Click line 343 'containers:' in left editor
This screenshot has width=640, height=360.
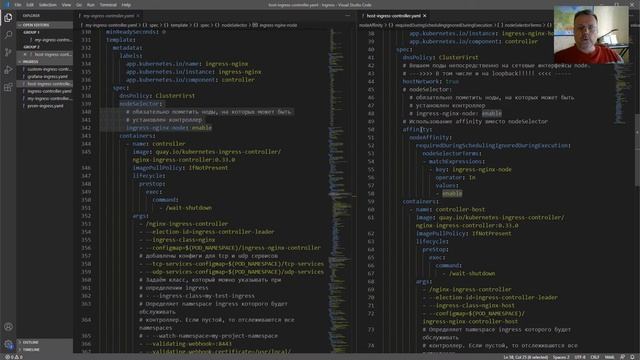[138, 136]
